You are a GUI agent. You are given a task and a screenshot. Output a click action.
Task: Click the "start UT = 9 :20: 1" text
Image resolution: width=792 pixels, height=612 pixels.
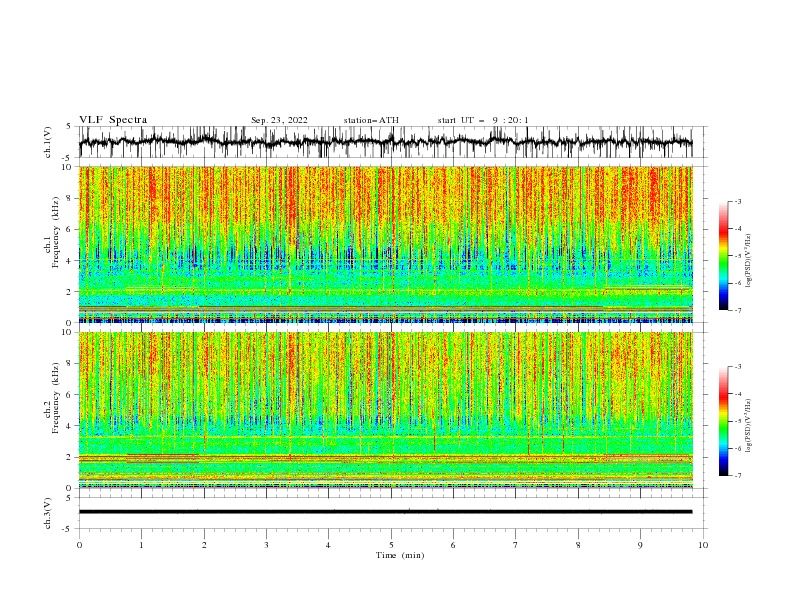483,120
